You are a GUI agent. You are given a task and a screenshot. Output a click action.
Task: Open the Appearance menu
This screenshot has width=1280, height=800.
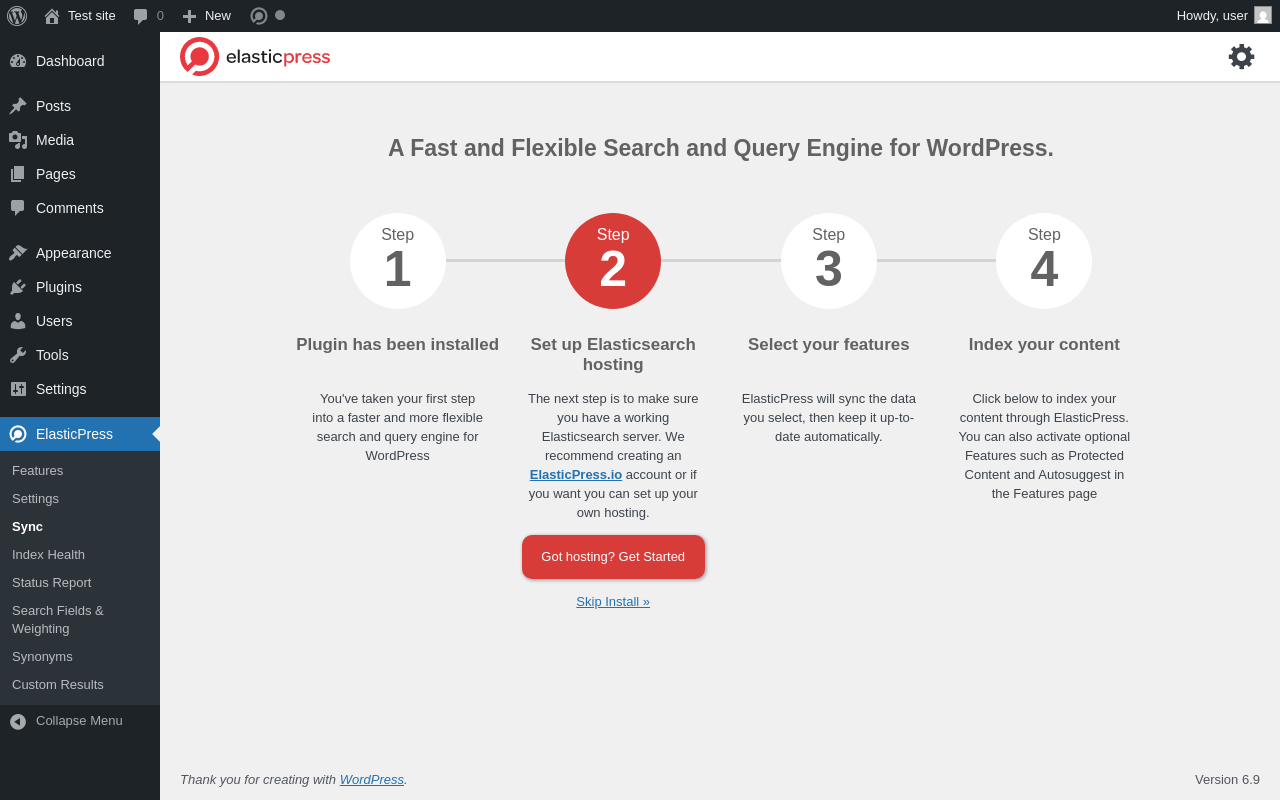80,253
